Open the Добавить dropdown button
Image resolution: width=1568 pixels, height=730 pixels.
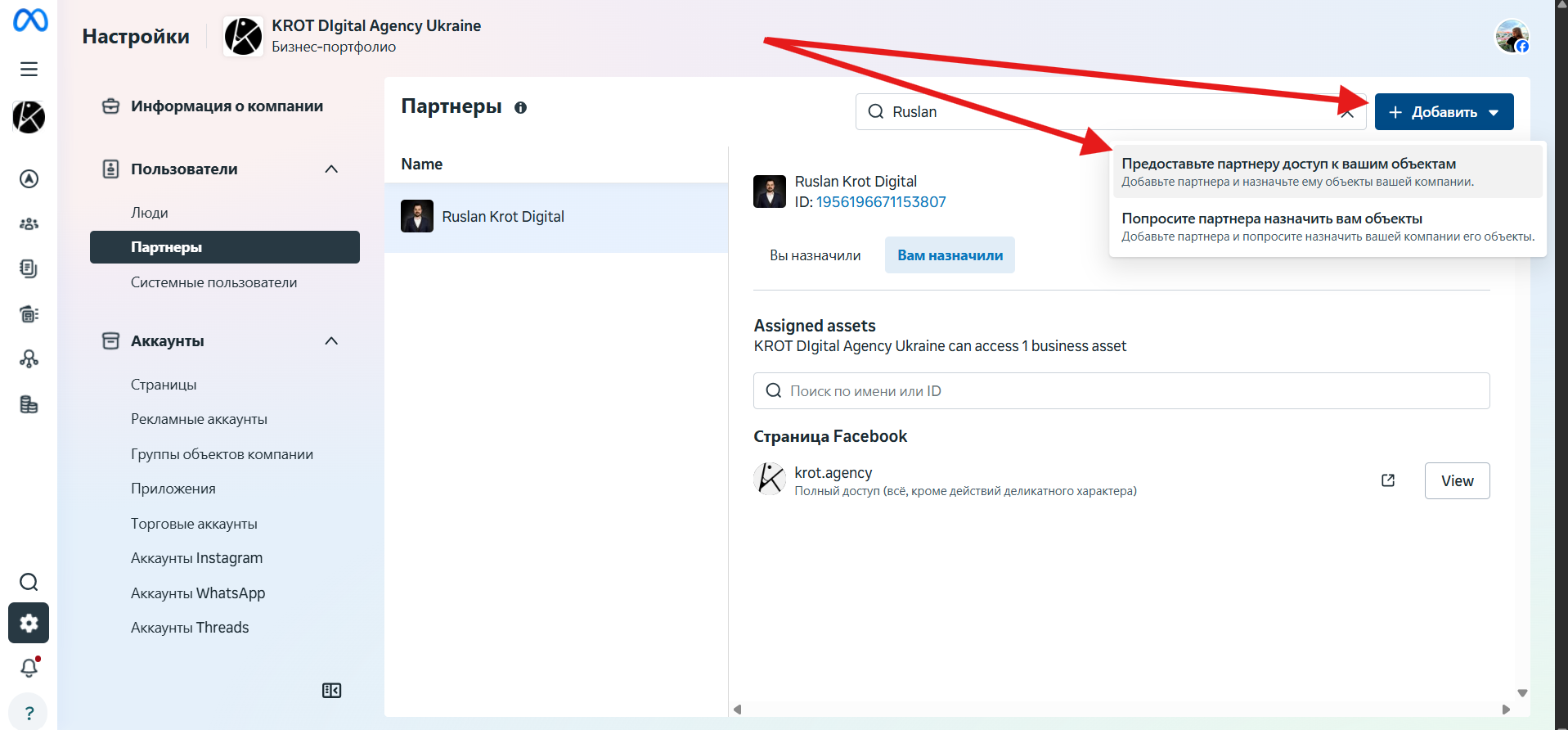(x=1444, y=112)
